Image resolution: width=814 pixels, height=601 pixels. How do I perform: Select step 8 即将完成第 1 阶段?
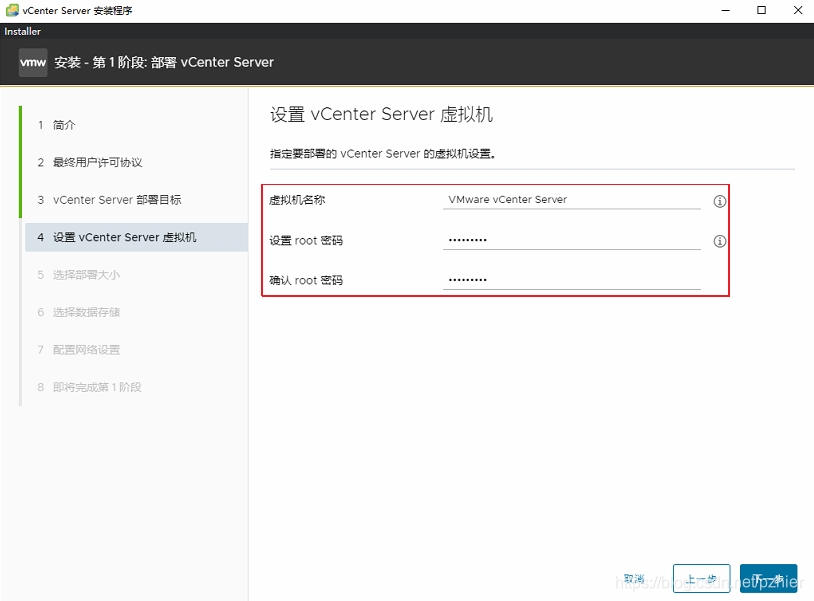(x=89, y=387)
